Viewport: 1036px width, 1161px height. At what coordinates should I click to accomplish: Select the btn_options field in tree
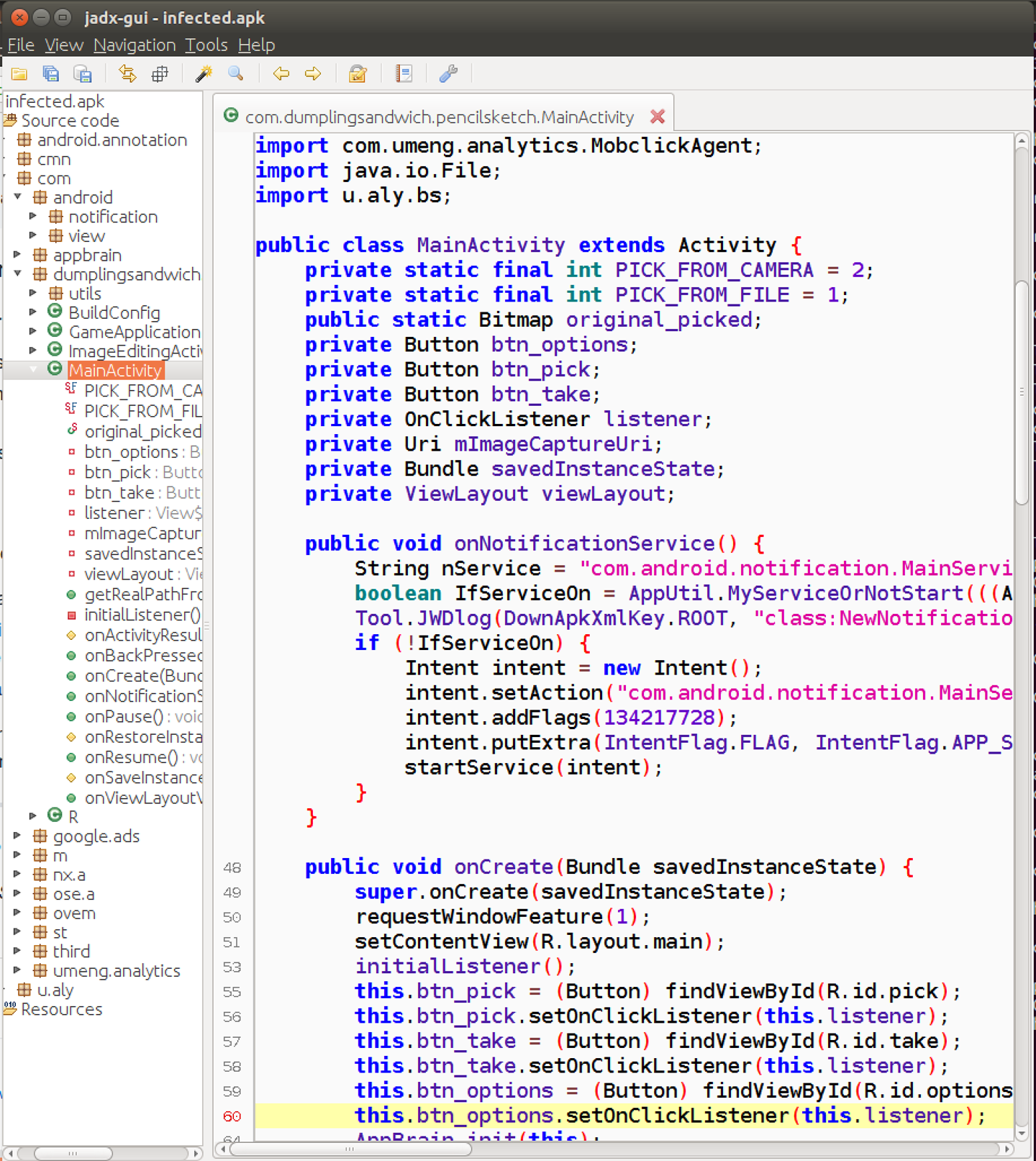tap(131, 452)
